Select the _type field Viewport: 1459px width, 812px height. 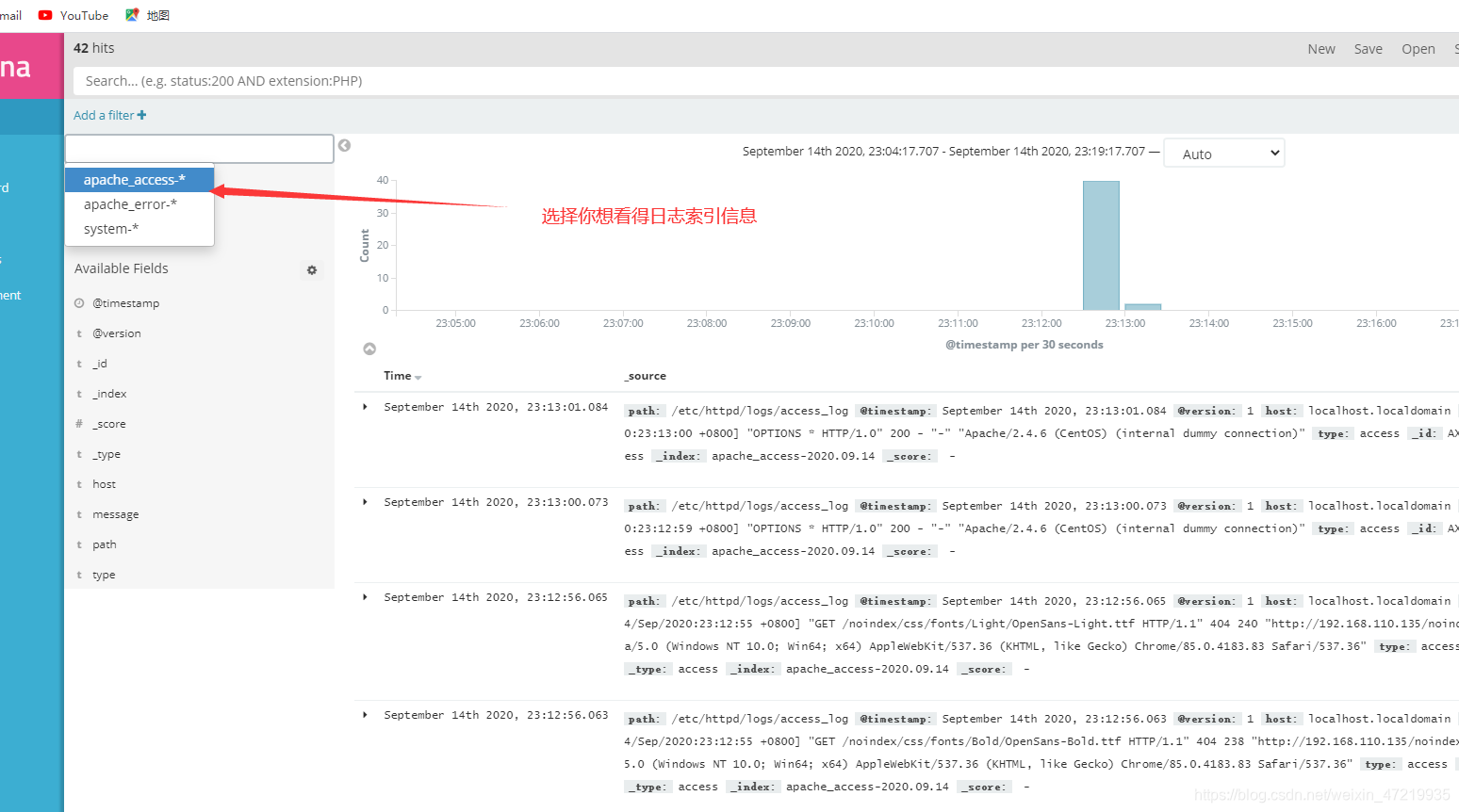[107, 454]
